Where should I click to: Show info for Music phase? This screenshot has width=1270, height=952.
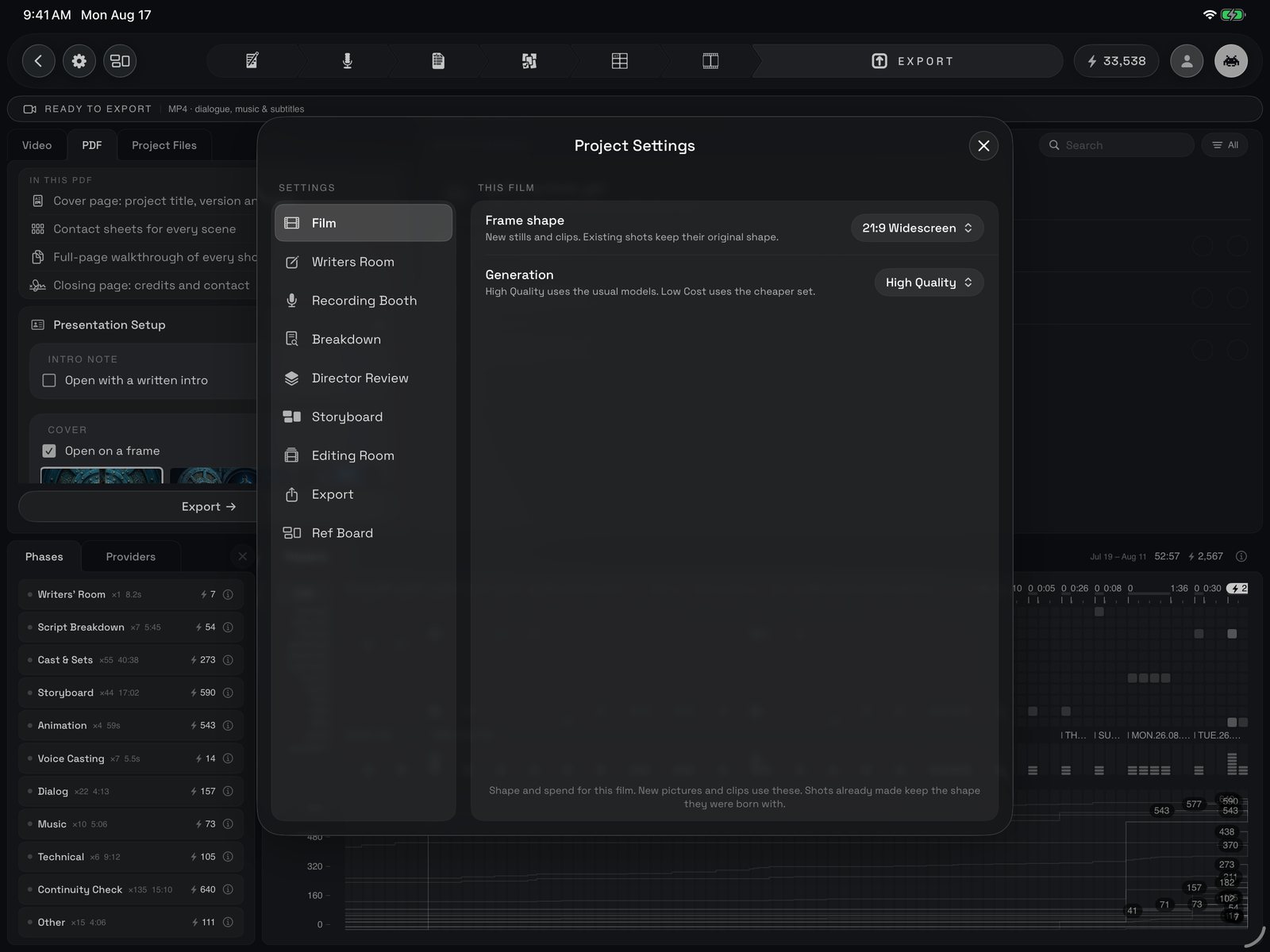point(228,824)
